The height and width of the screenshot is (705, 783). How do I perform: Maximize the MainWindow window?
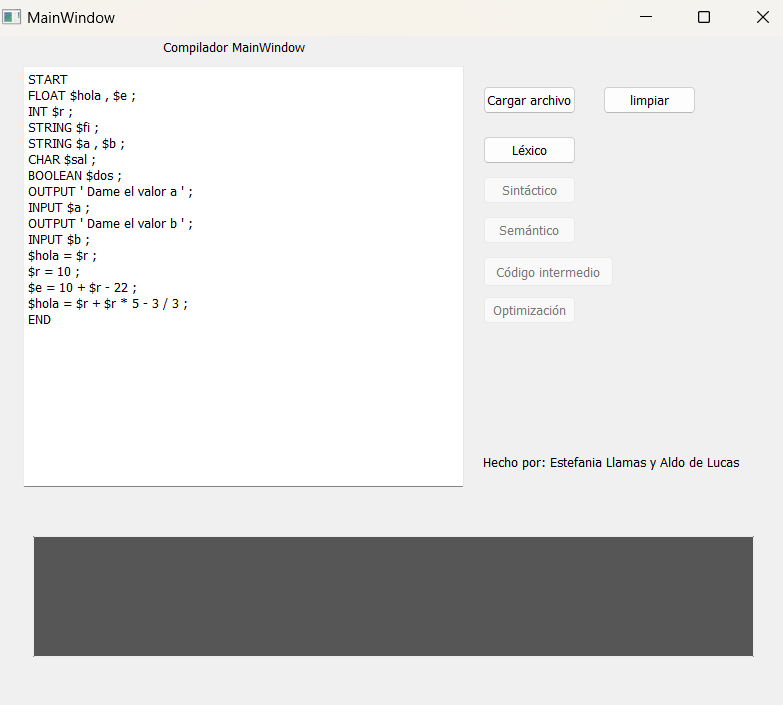pos(704,18)
